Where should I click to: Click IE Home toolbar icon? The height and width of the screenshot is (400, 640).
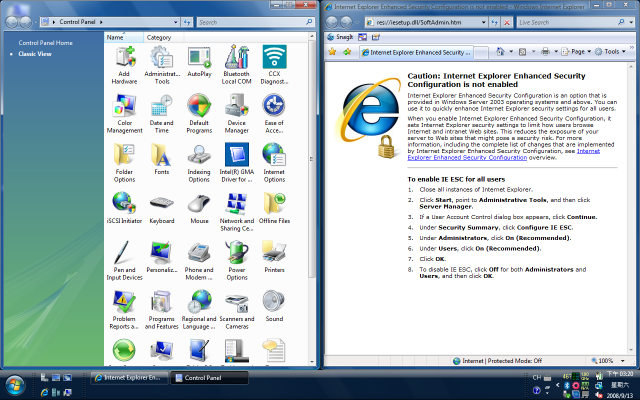[500, 51]
